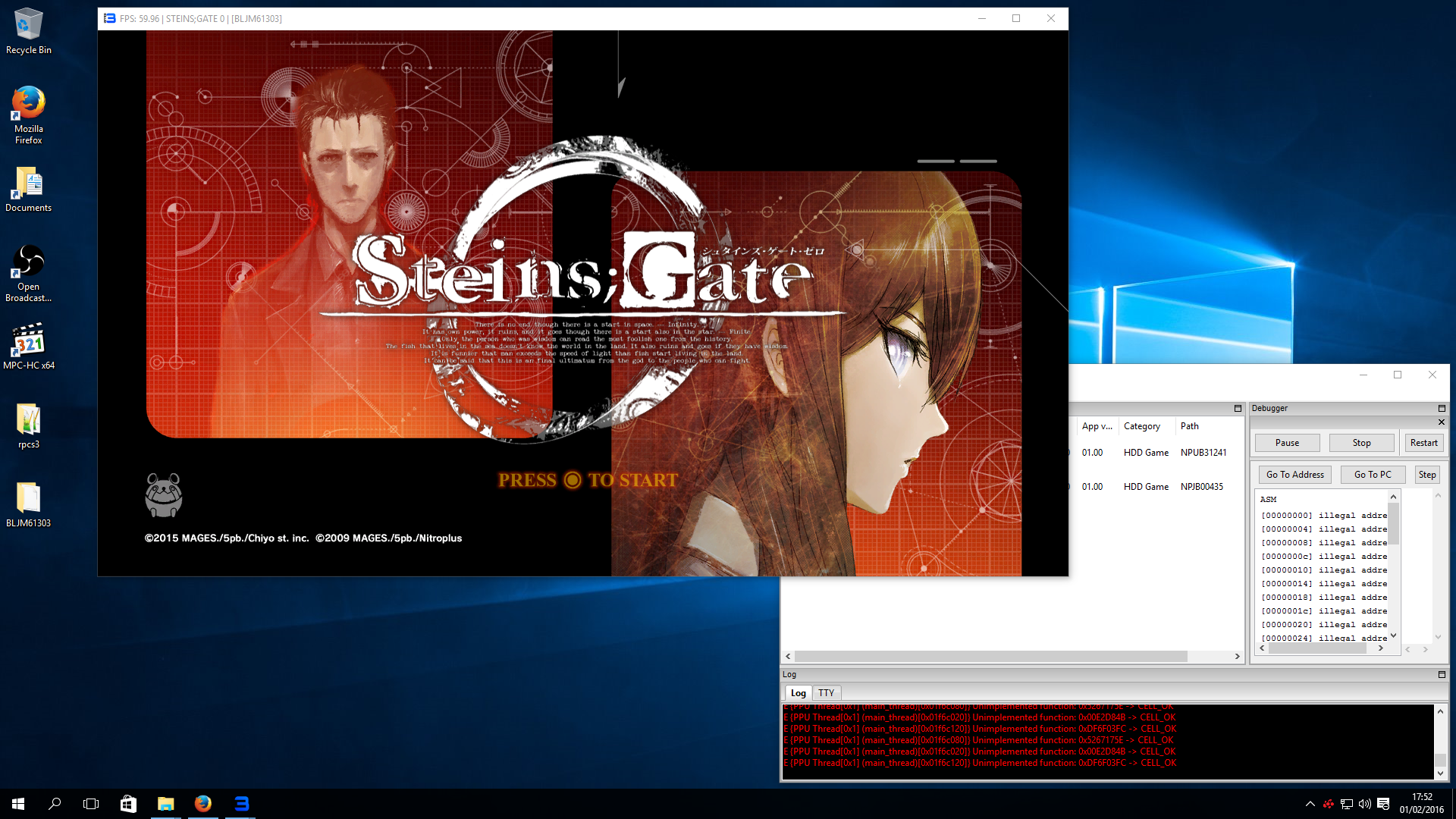Open the Windows Start menu
This screenshot has height=819, width=1456.
click(18, 804)
